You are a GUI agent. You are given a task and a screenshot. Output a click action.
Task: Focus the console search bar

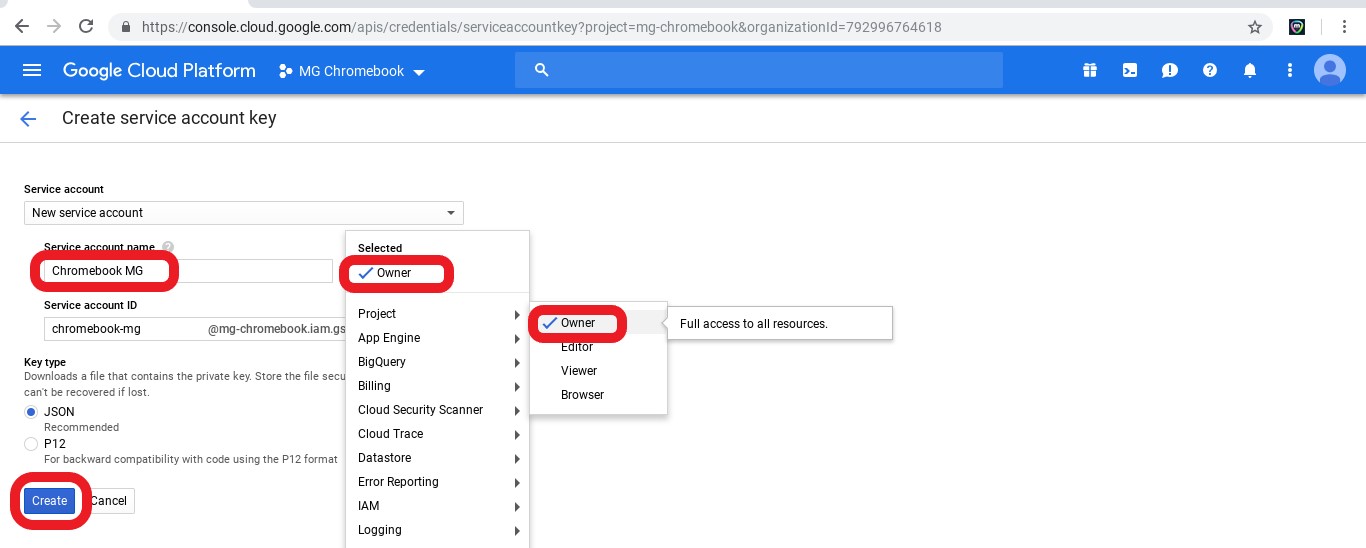(x=759, y=70)
